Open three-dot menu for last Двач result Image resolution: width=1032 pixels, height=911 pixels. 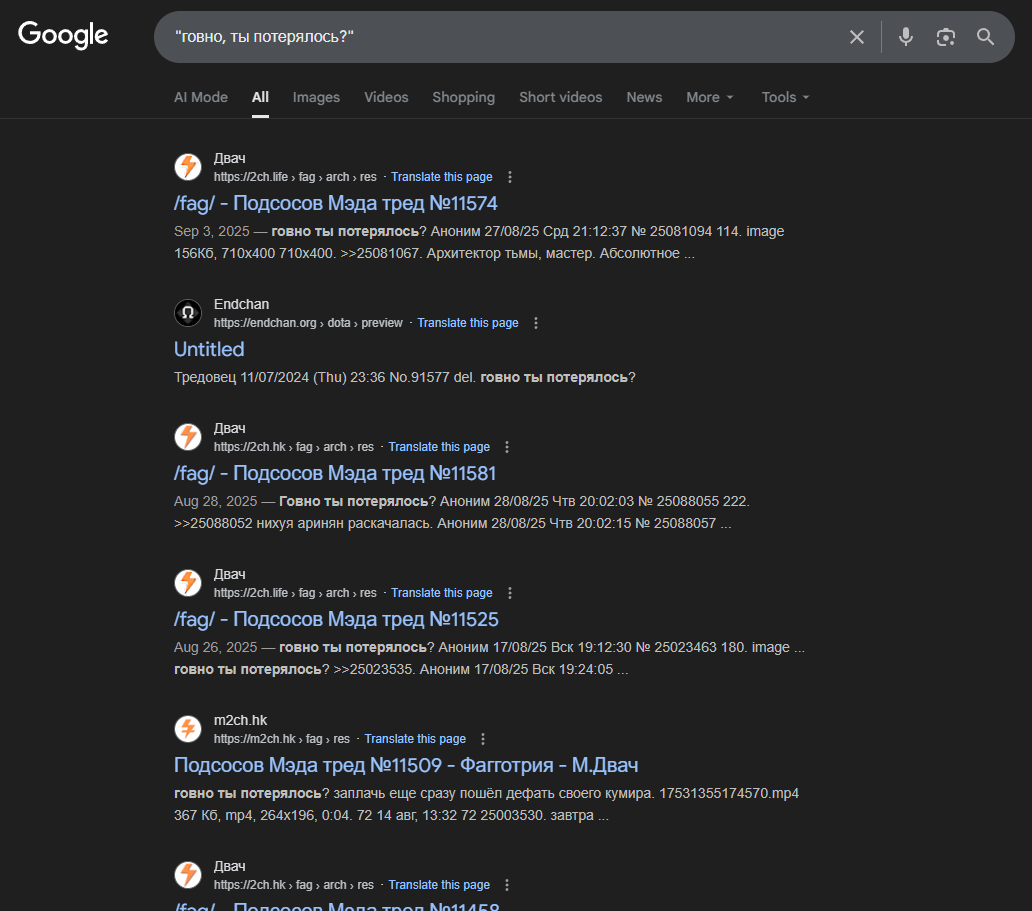click(507, 885)
